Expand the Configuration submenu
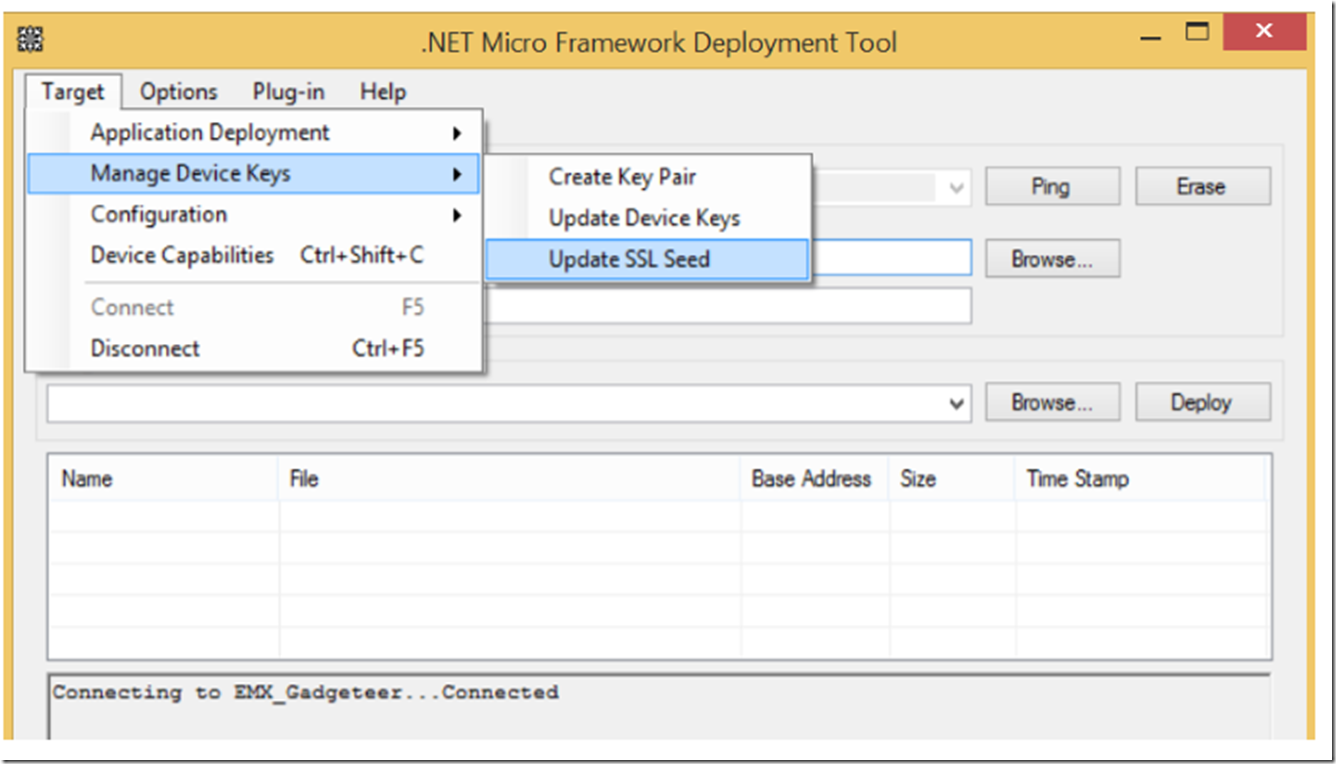Image resolution: width=1336 pixels, height=764 pixels. (x=254, y=214)
